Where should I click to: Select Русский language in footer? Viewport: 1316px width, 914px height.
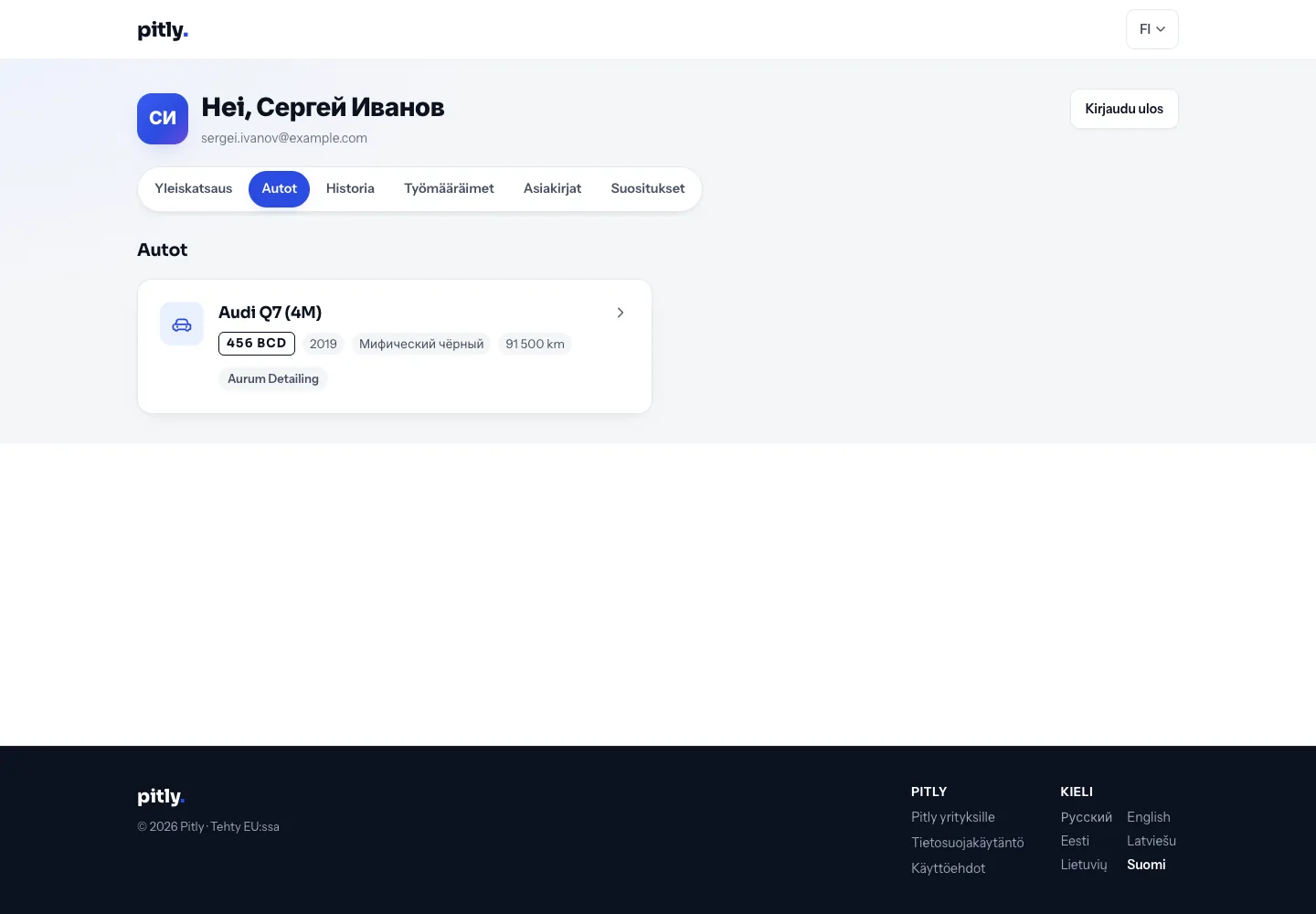tap(1087, 817)
